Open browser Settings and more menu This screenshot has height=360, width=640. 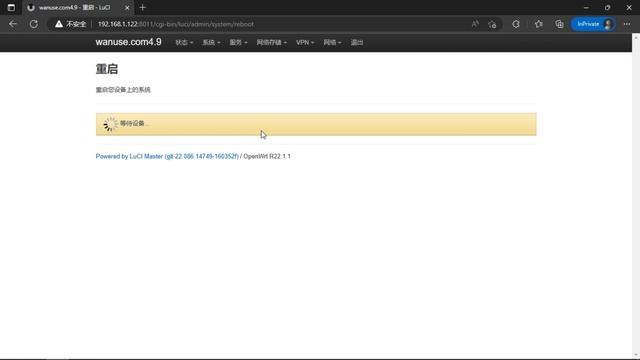(x=627, y=24)
